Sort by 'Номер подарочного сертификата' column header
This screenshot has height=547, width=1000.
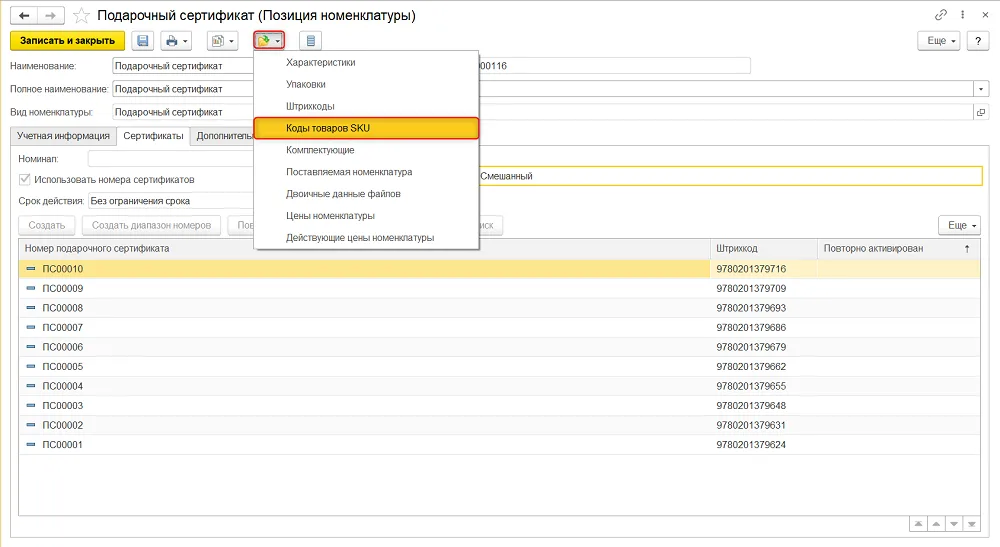click(x=364, y=248)
